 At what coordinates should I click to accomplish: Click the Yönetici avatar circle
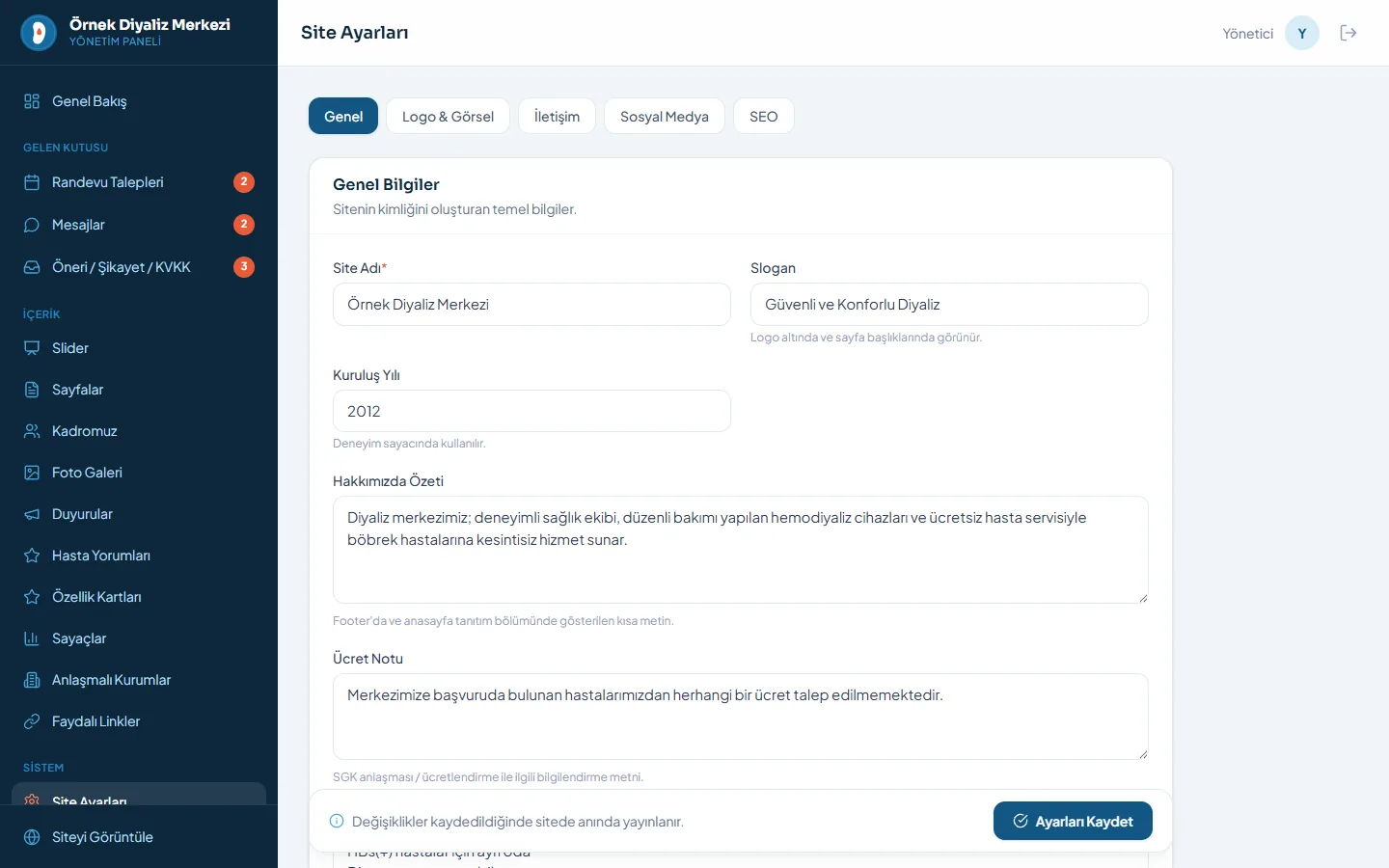[1302, 33]
